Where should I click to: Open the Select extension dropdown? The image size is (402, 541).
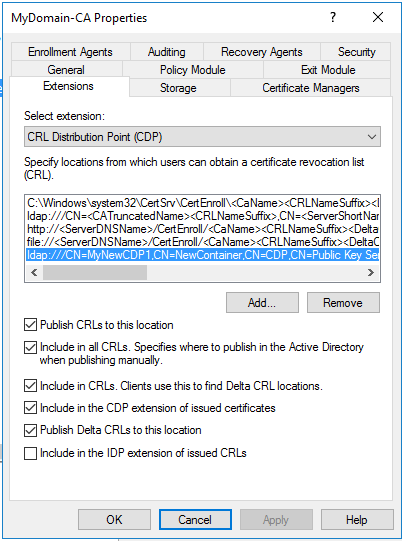pos(202,137)
